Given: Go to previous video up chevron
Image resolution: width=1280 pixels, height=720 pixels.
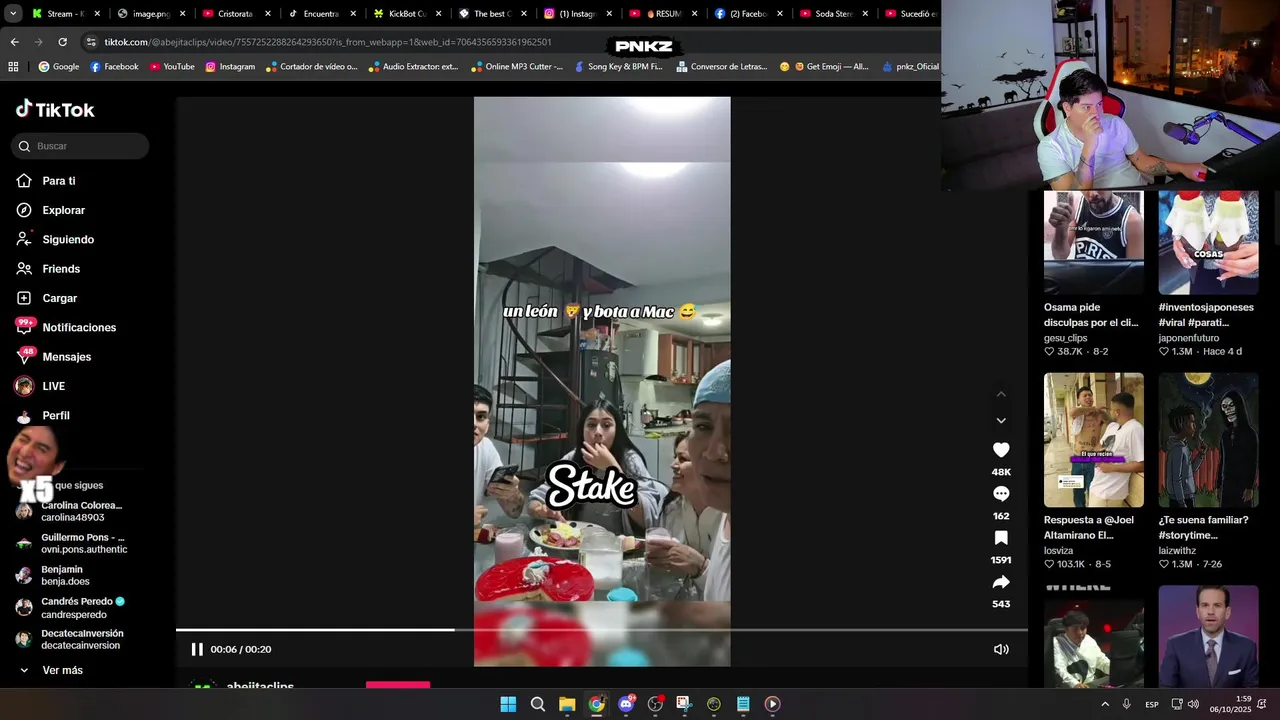Looking at the screenshot, I should [1001, 395].
